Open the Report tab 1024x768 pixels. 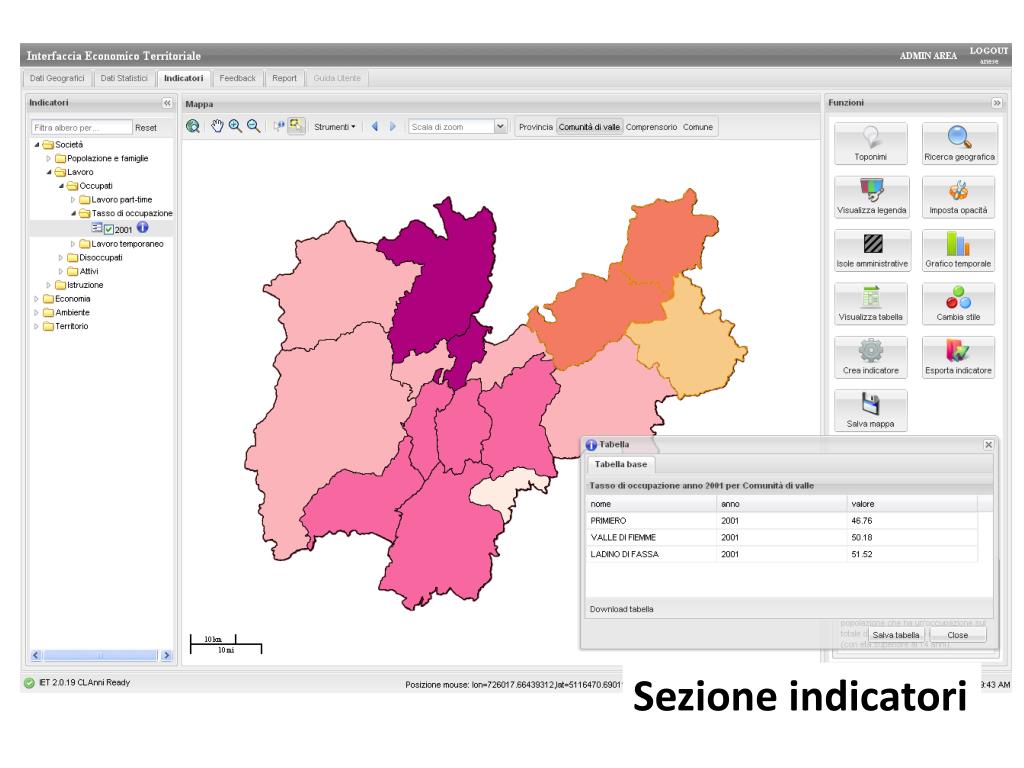point(284,78)
